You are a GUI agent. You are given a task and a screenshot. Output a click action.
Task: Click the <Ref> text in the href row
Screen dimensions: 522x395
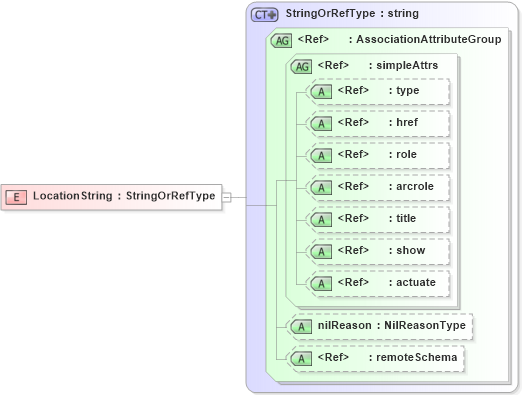tap(353, 122)
